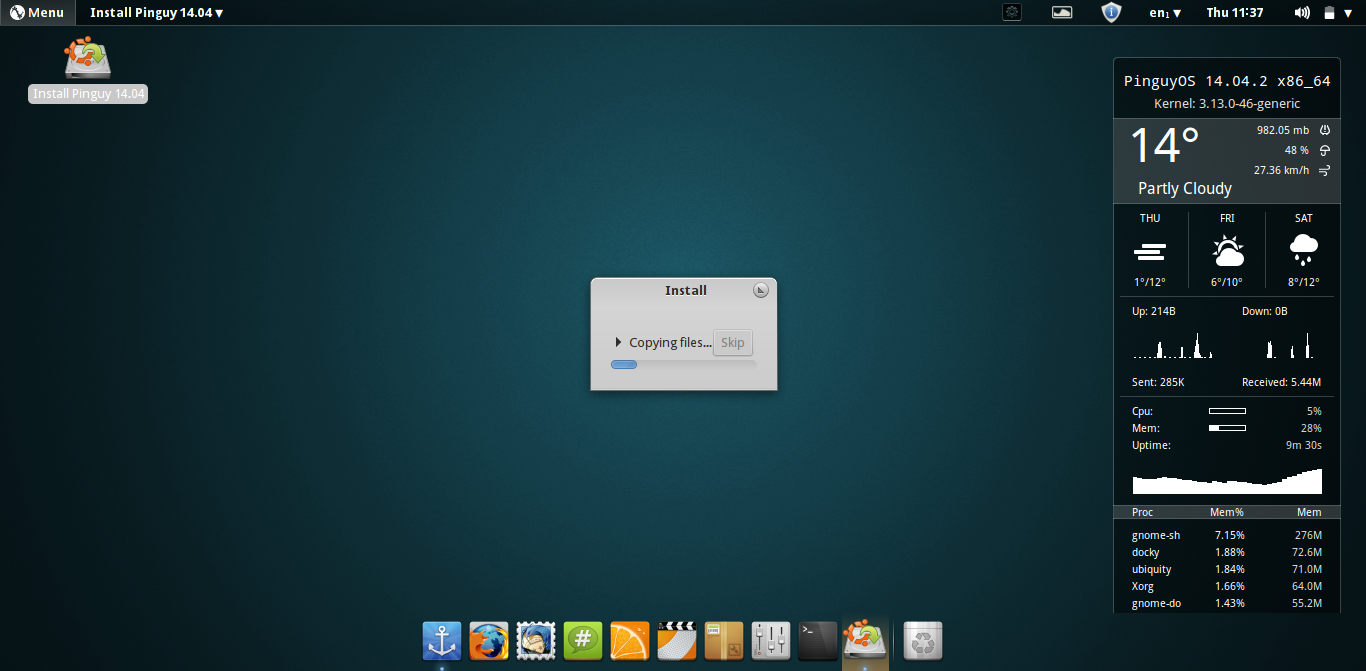The width and height of the screenshot is (1366, 671).
Task: Open Thunderbird mail from the dock
Action: 536,640
